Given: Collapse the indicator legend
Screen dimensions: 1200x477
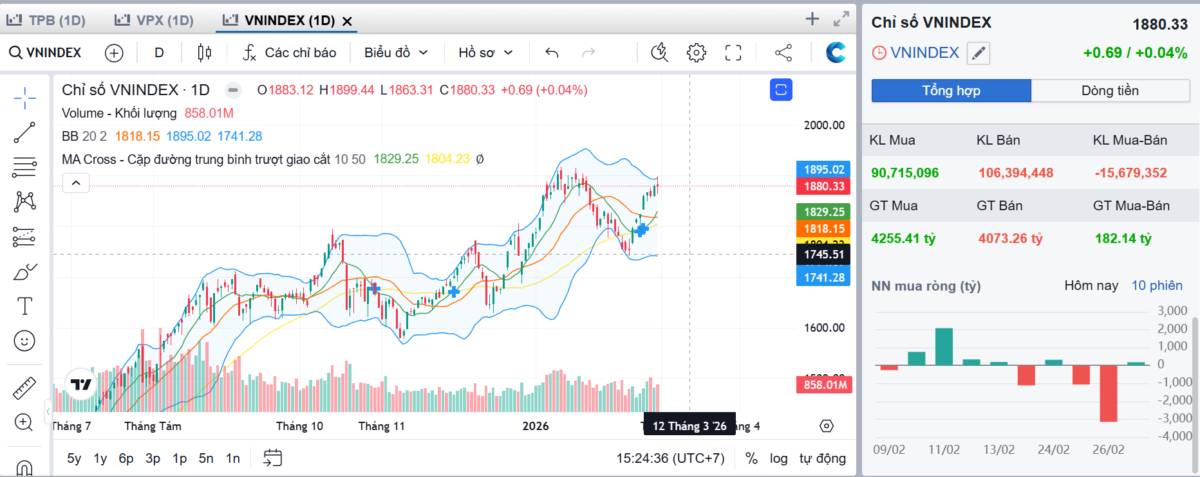Looking at the screenshot, I should (76, 182).
